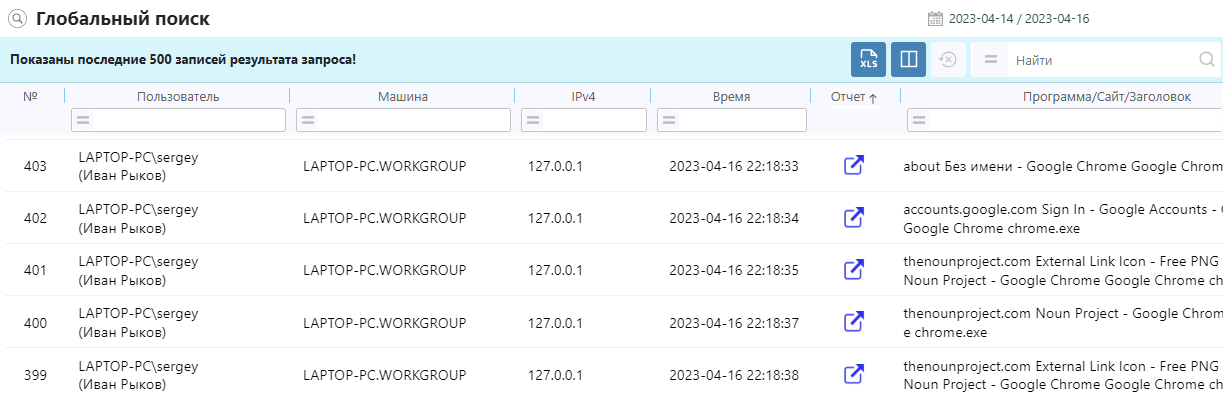Click the calendar icon beside date range
The image size is (1232, 405).
pos(936,18)
